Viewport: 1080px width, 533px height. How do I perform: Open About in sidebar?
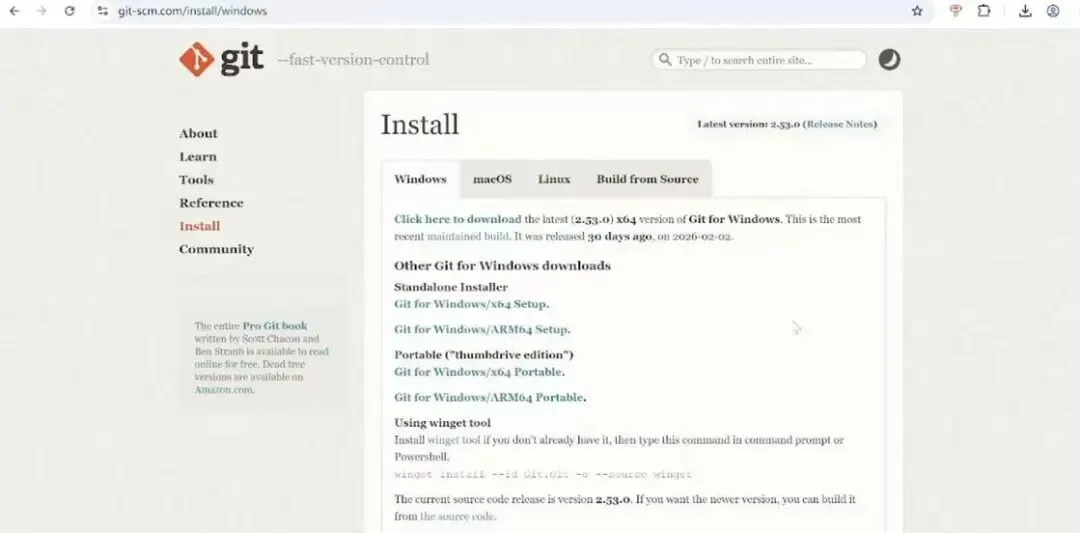(x=198, y=134)
